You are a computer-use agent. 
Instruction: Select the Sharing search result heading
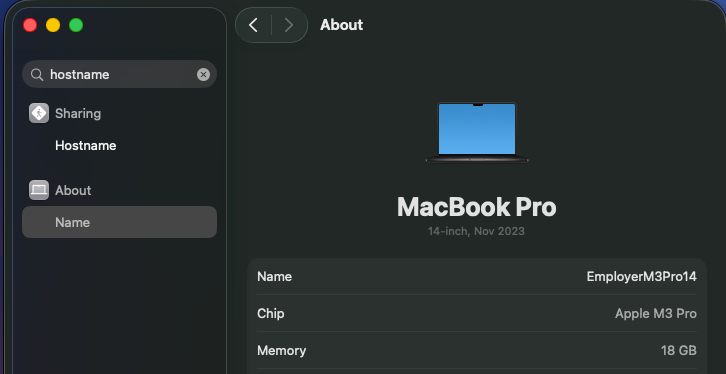[78, 113]
